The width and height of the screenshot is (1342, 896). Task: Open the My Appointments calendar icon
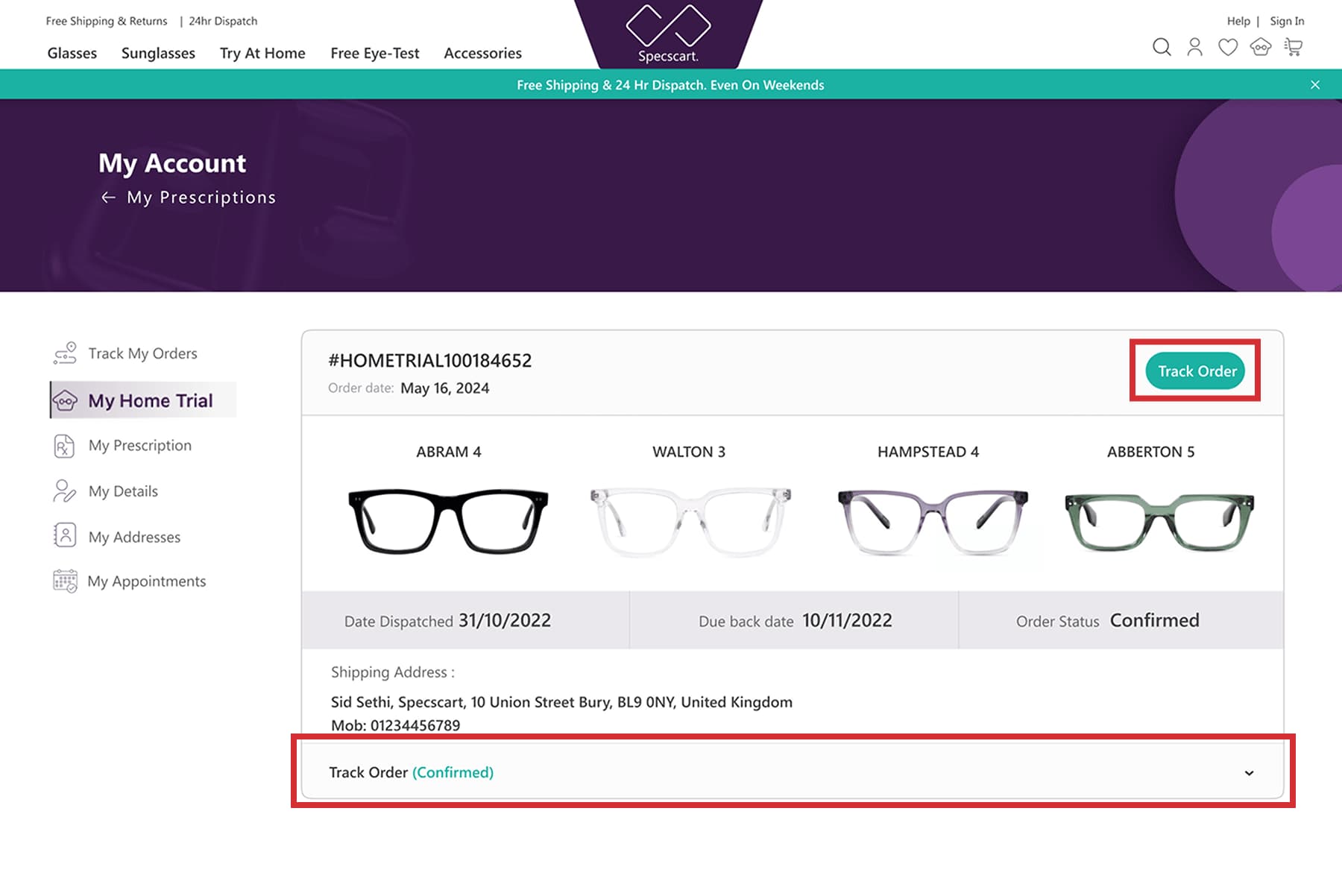pos(64,581)
